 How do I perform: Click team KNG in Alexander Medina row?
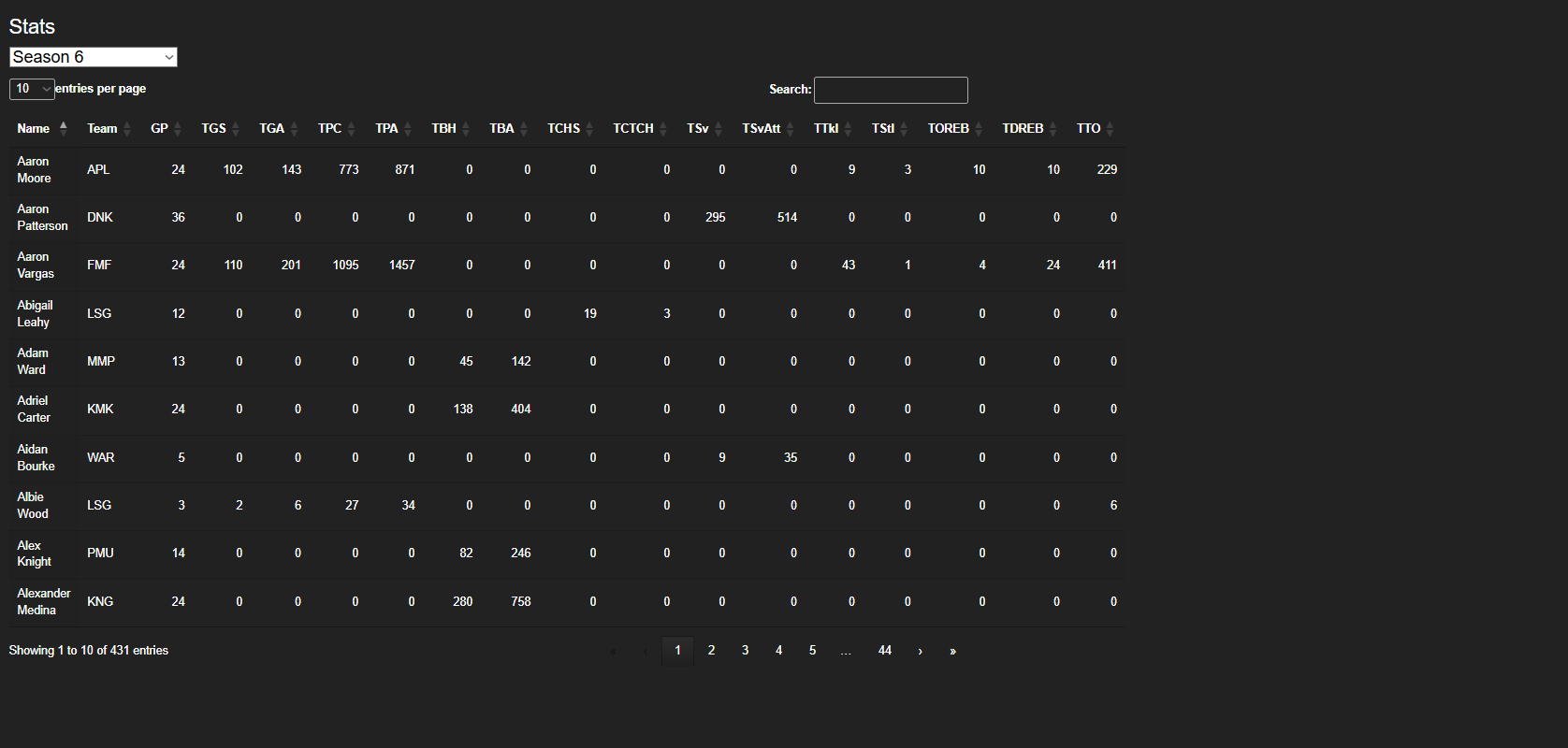point(100,601)
